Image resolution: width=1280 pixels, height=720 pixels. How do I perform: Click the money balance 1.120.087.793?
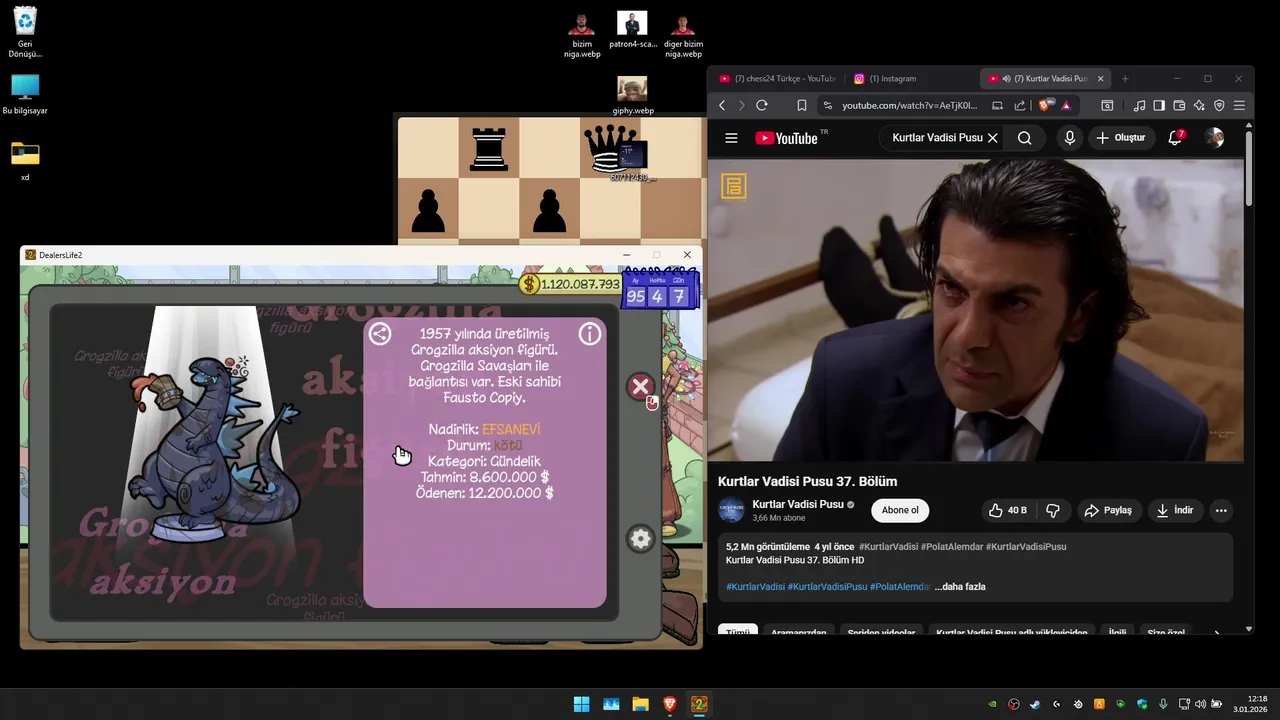(x=570, y=284)
